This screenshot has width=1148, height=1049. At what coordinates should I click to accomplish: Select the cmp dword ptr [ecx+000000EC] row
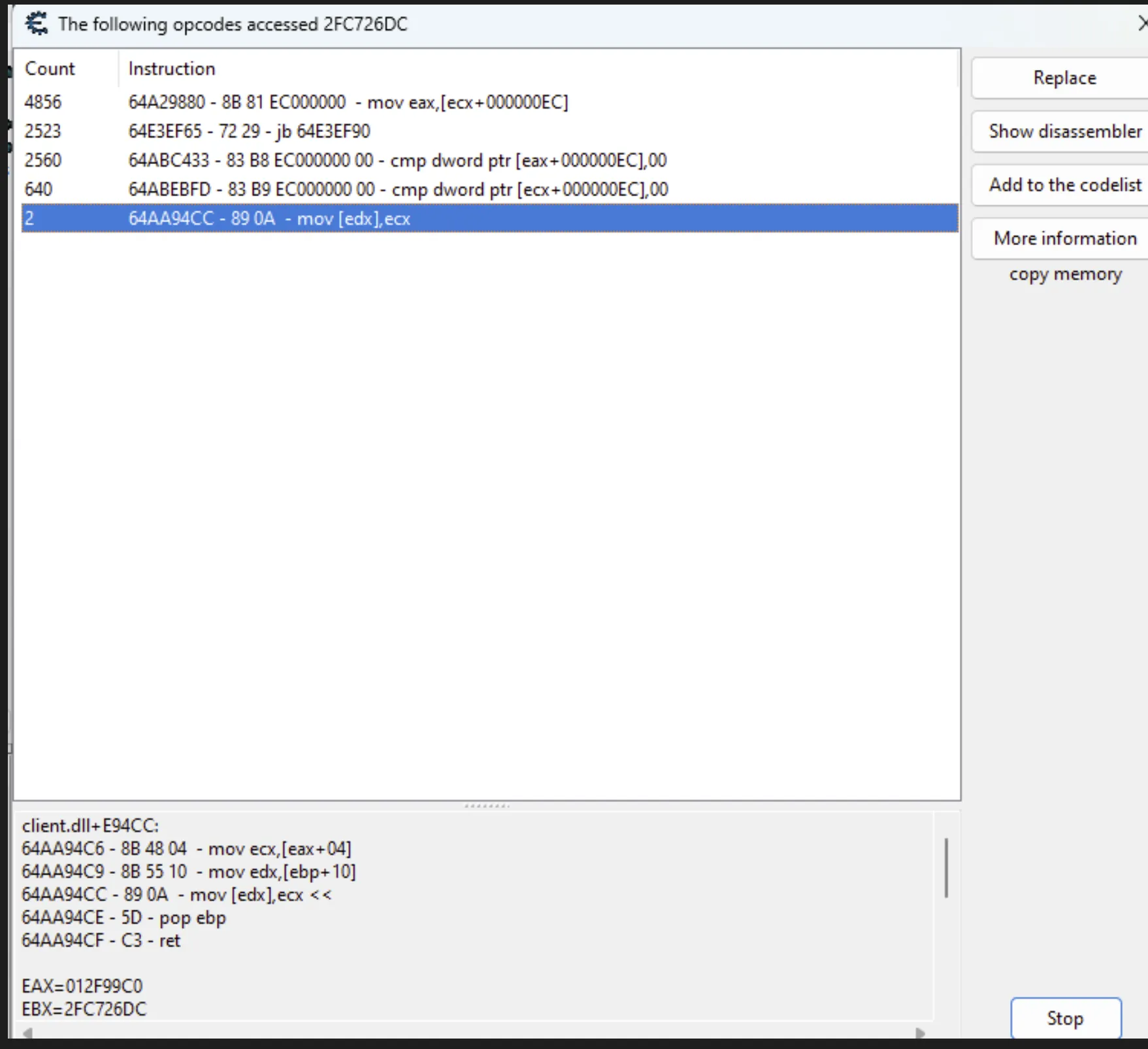(398, 190)
